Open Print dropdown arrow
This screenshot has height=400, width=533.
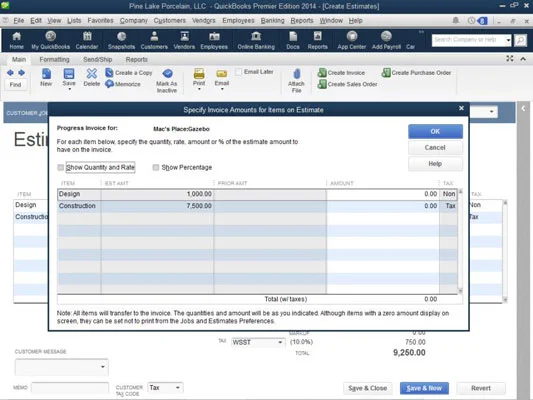[199, 89]
